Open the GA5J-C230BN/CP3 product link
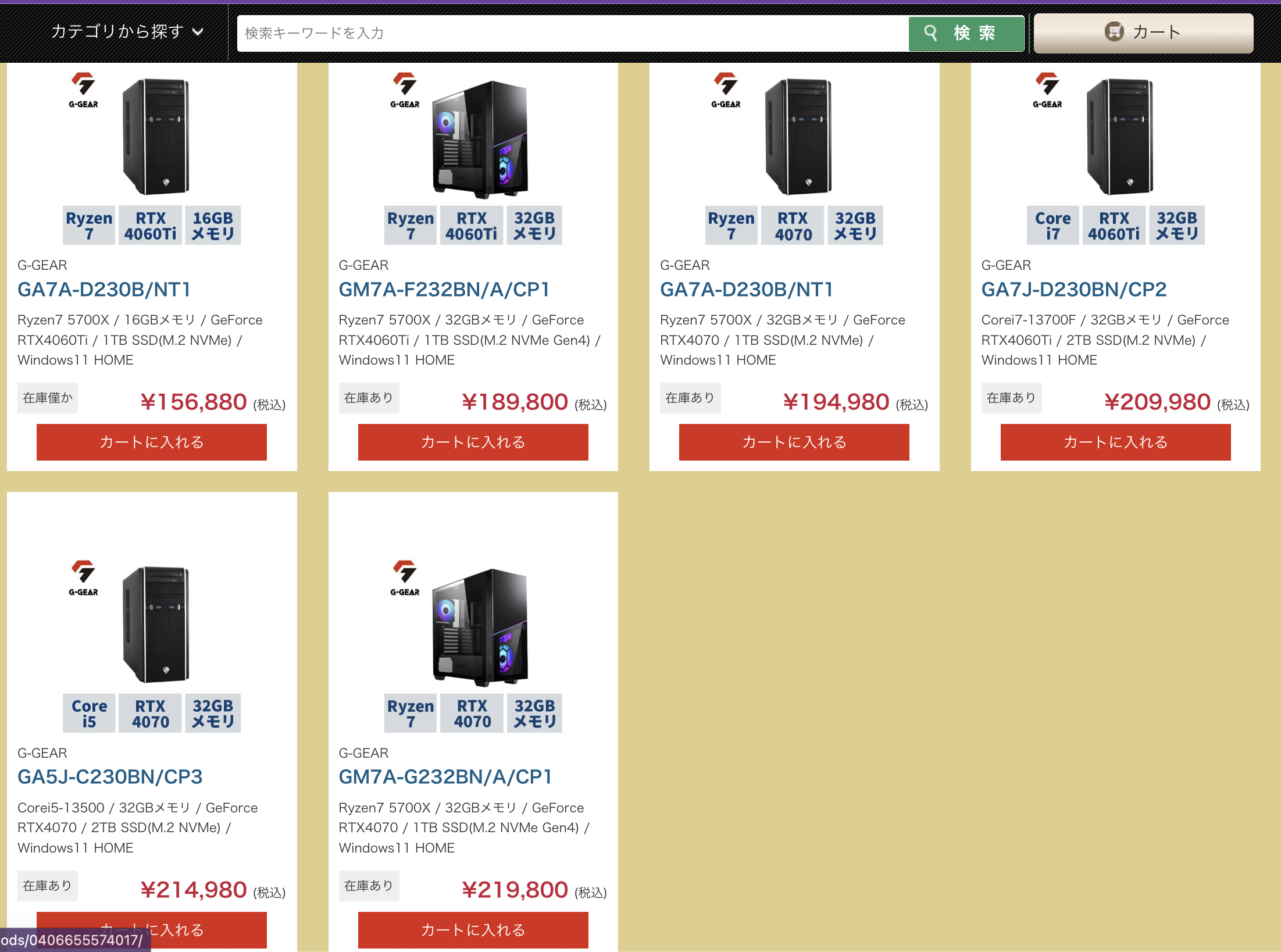 (110, 777)
